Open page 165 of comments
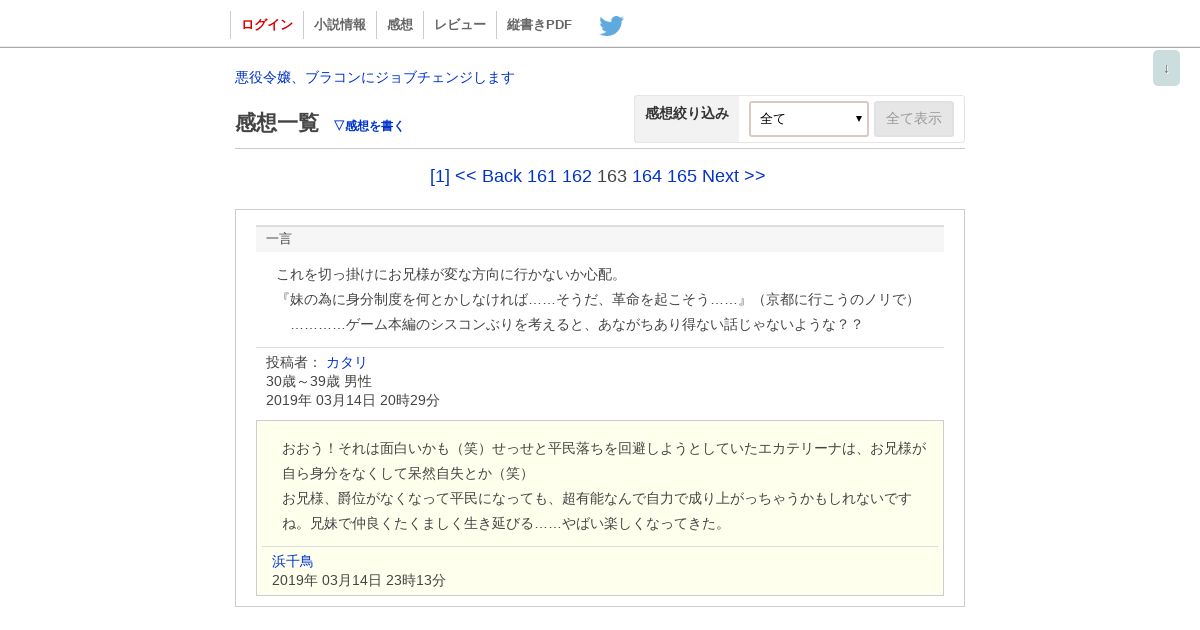 [x=682, y=176]
